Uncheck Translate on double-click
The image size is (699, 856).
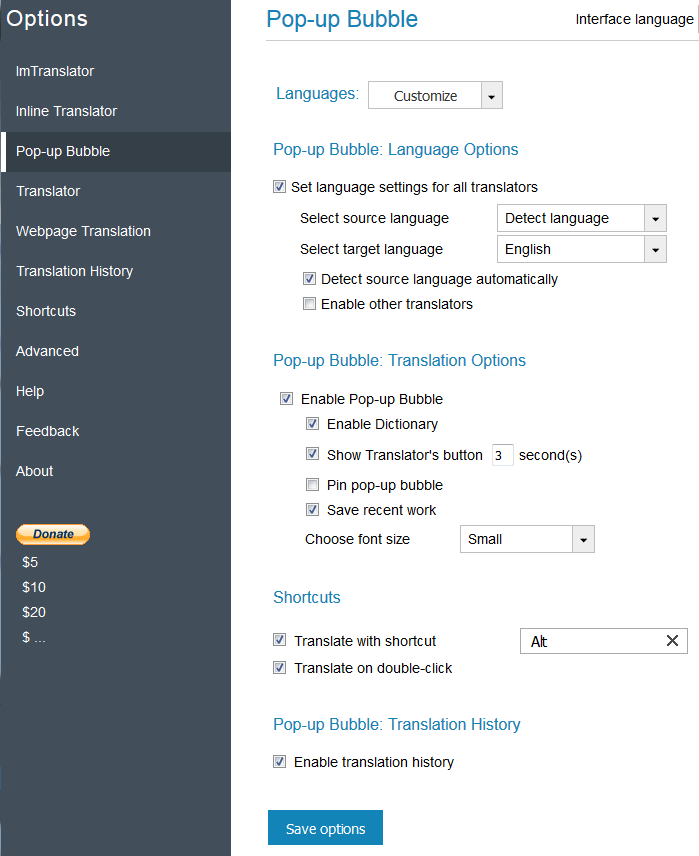(280, 667)
